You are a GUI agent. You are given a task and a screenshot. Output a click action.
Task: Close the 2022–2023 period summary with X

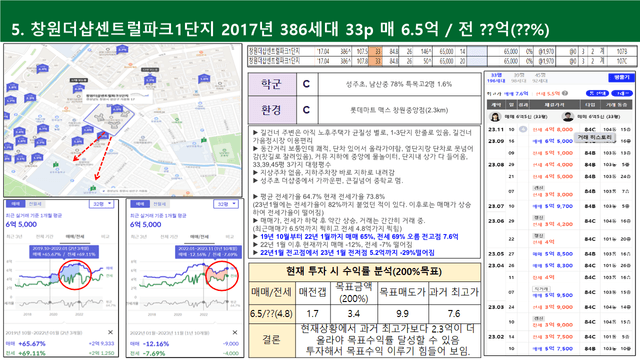235,332
